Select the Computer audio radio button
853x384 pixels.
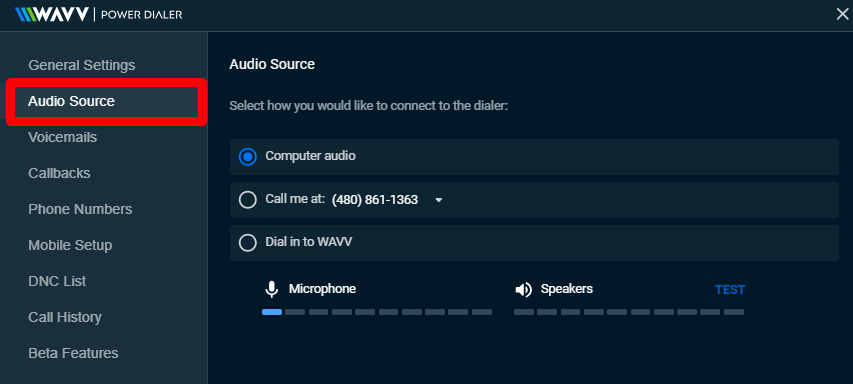click(x=248, y=157)
